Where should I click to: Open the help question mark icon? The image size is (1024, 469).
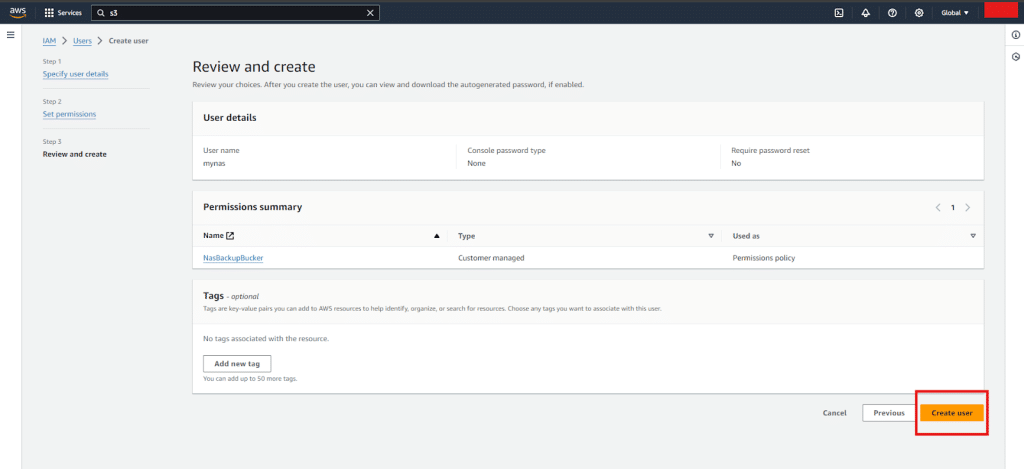891,13
